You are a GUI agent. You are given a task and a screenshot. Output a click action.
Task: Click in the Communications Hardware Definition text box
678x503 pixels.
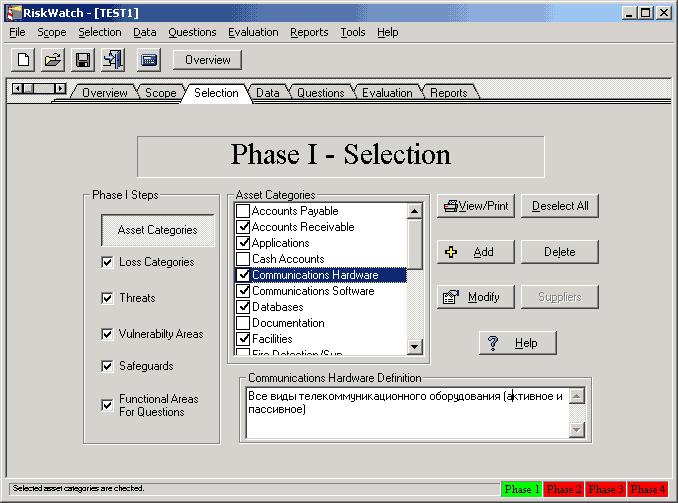(x=407, y=413)
